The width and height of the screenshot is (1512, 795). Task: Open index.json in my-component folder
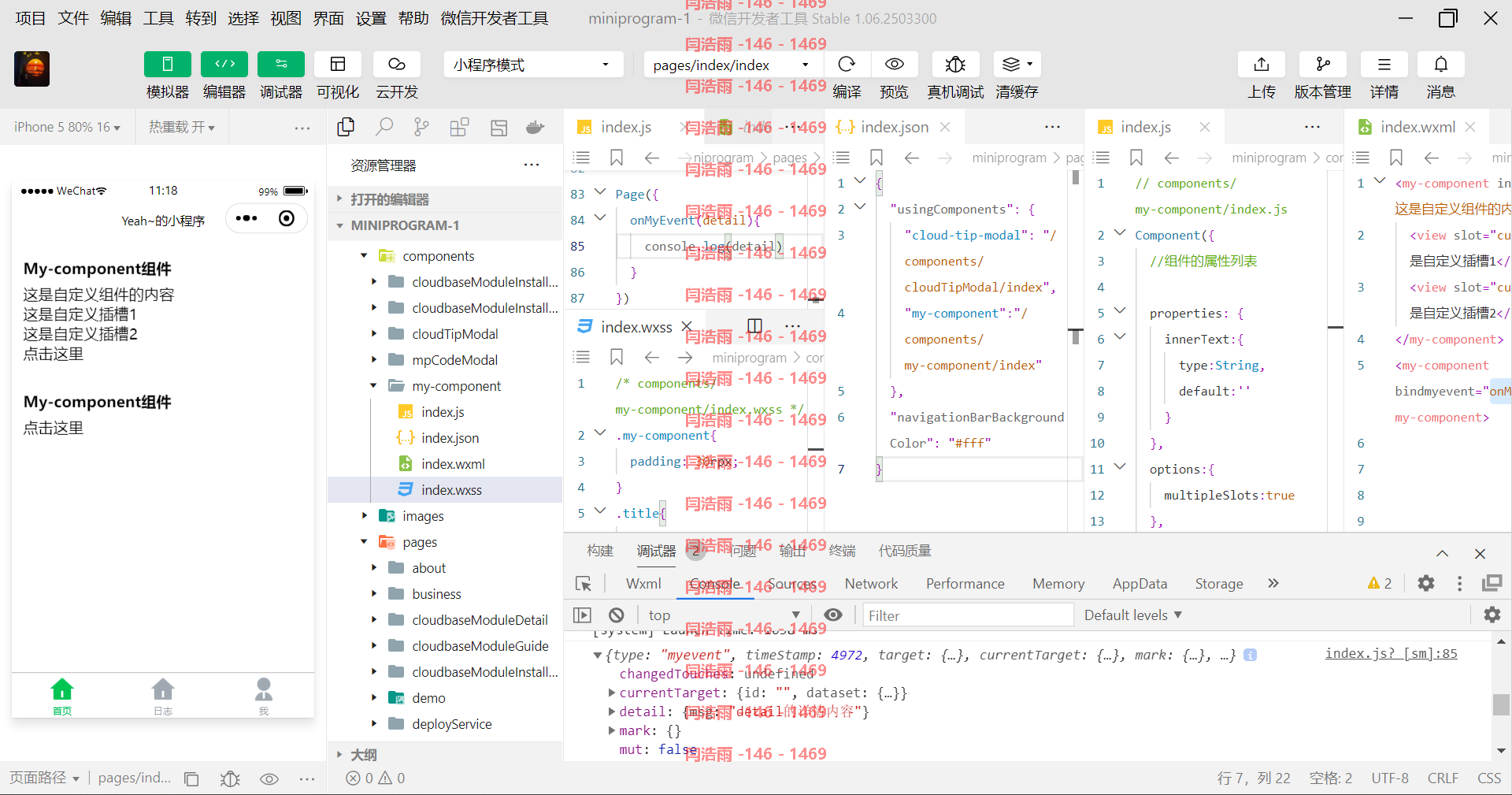pyautogui.click(x=445, y=437)
